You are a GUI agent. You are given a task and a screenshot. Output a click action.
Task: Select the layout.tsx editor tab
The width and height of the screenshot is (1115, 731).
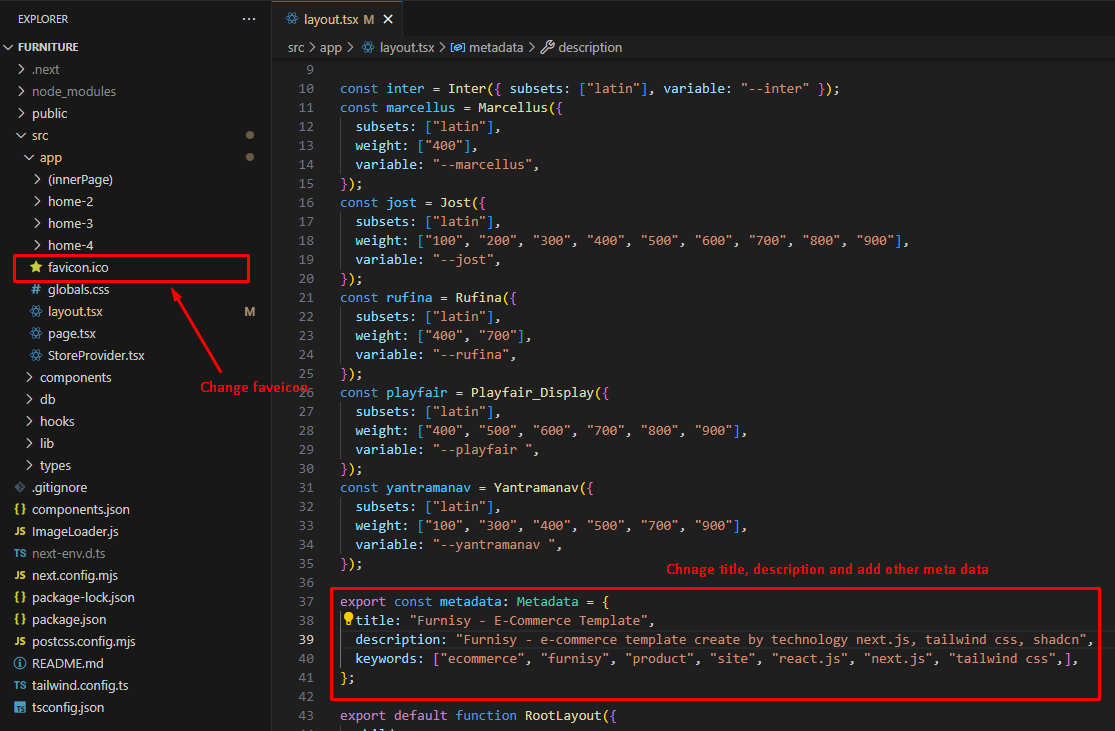click(x=329, y=19)
